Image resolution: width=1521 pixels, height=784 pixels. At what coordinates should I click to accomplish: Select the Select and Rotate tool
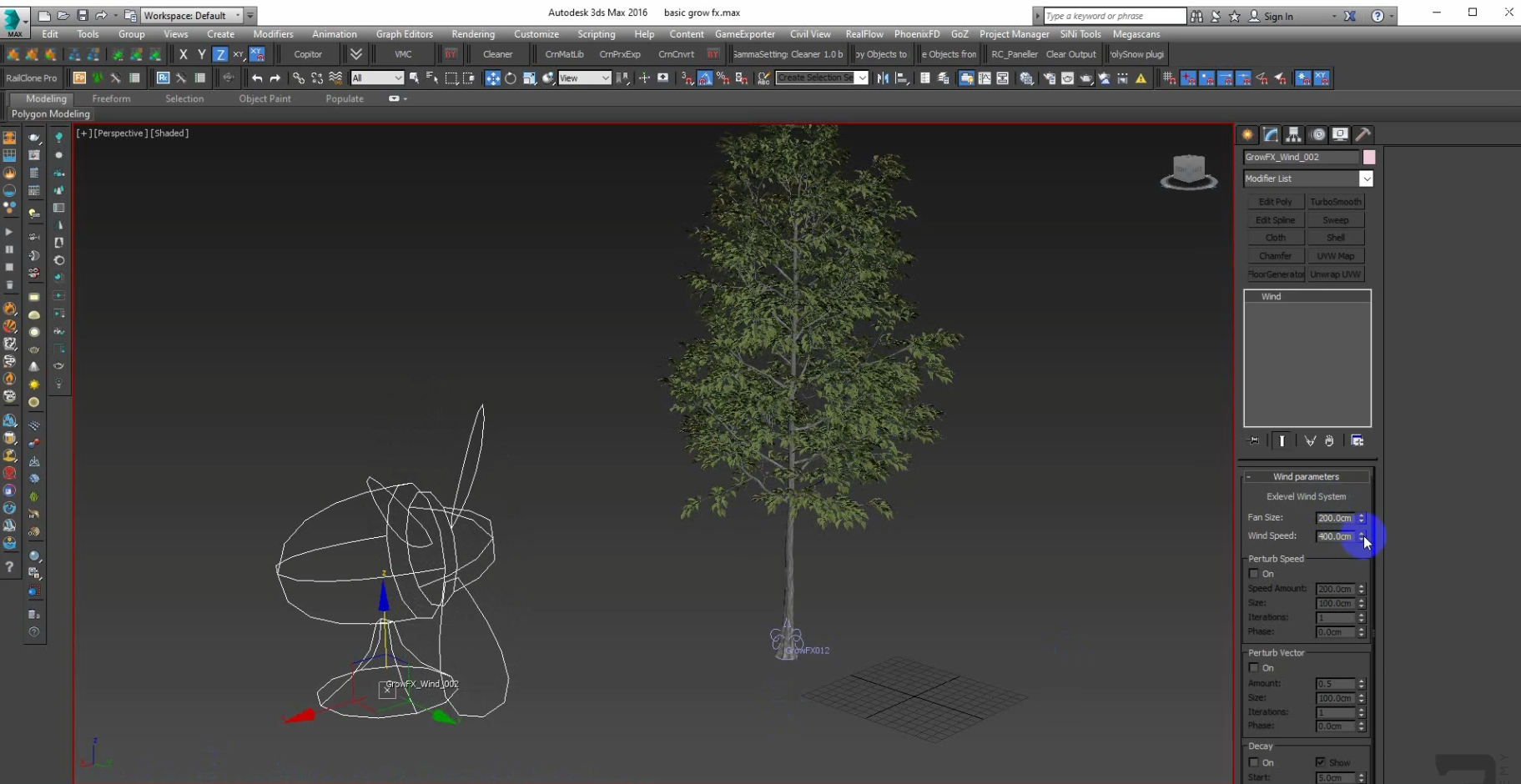click(x=511, y=78)
